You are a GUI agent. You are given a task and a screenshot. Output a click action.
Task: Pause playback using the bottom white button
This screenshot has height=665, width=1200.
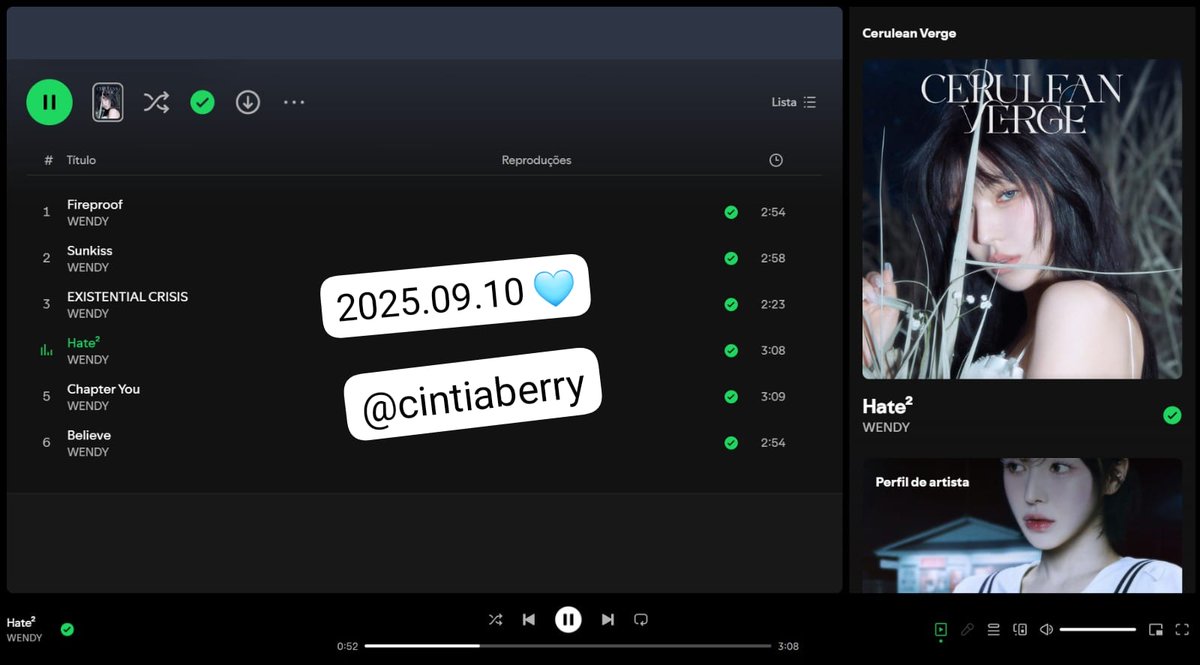coord(568,619)
